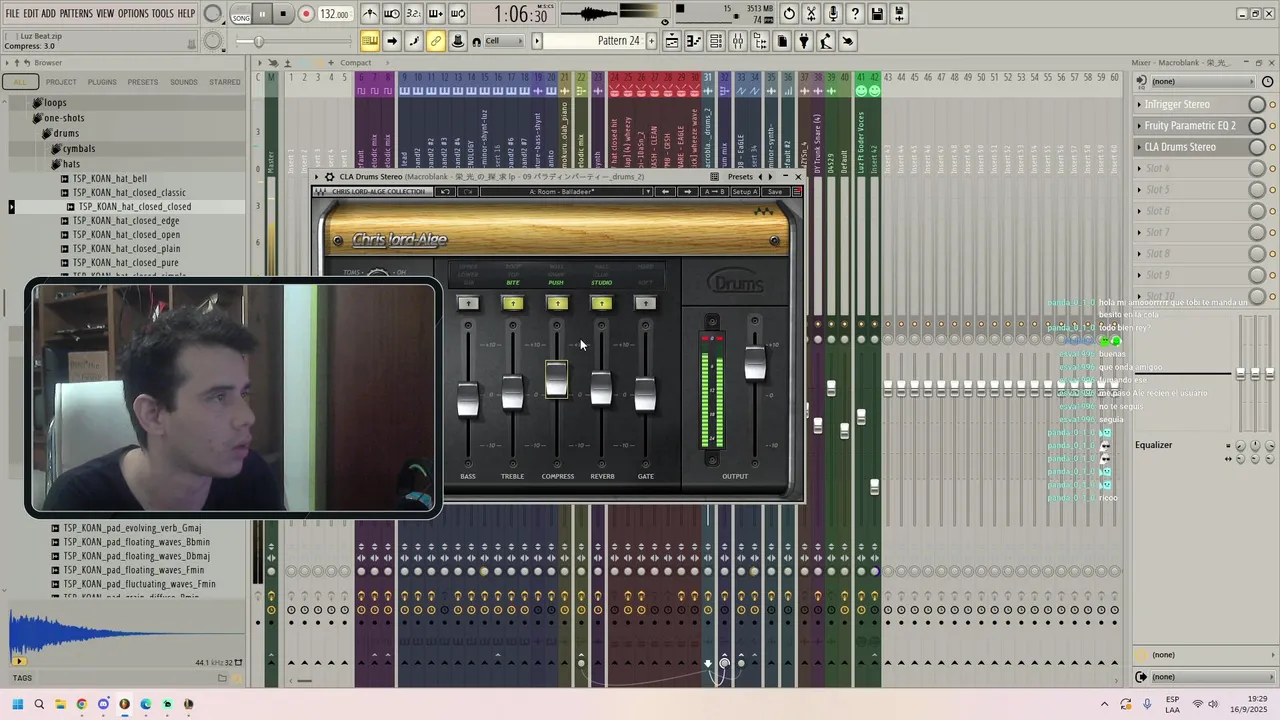Add a new pattern with plus button

(x=652, y=41)
